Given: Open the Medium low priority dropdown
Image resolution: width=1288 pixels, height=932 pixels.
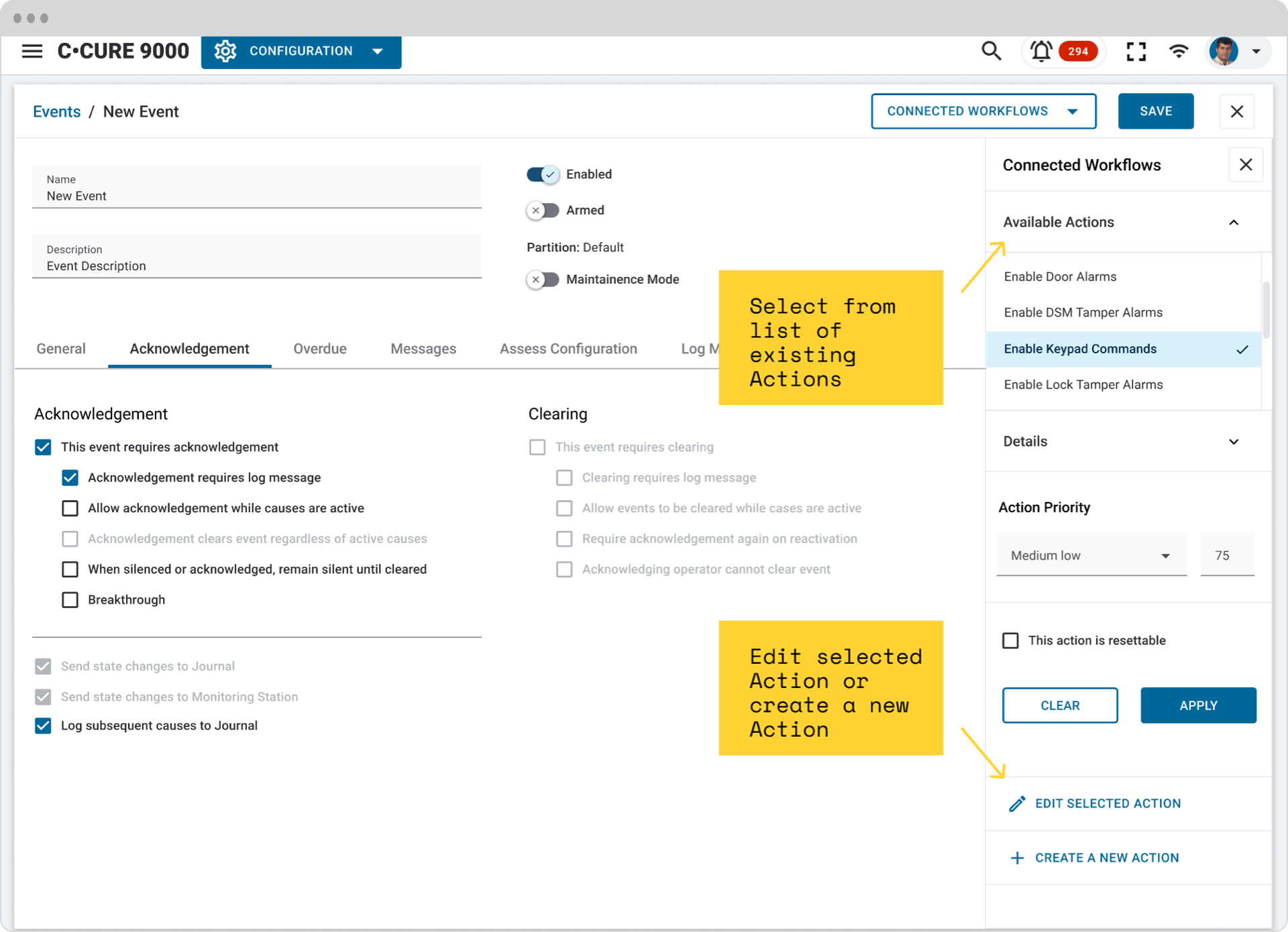Looking at the screenshot, I should coord(1091,555).
